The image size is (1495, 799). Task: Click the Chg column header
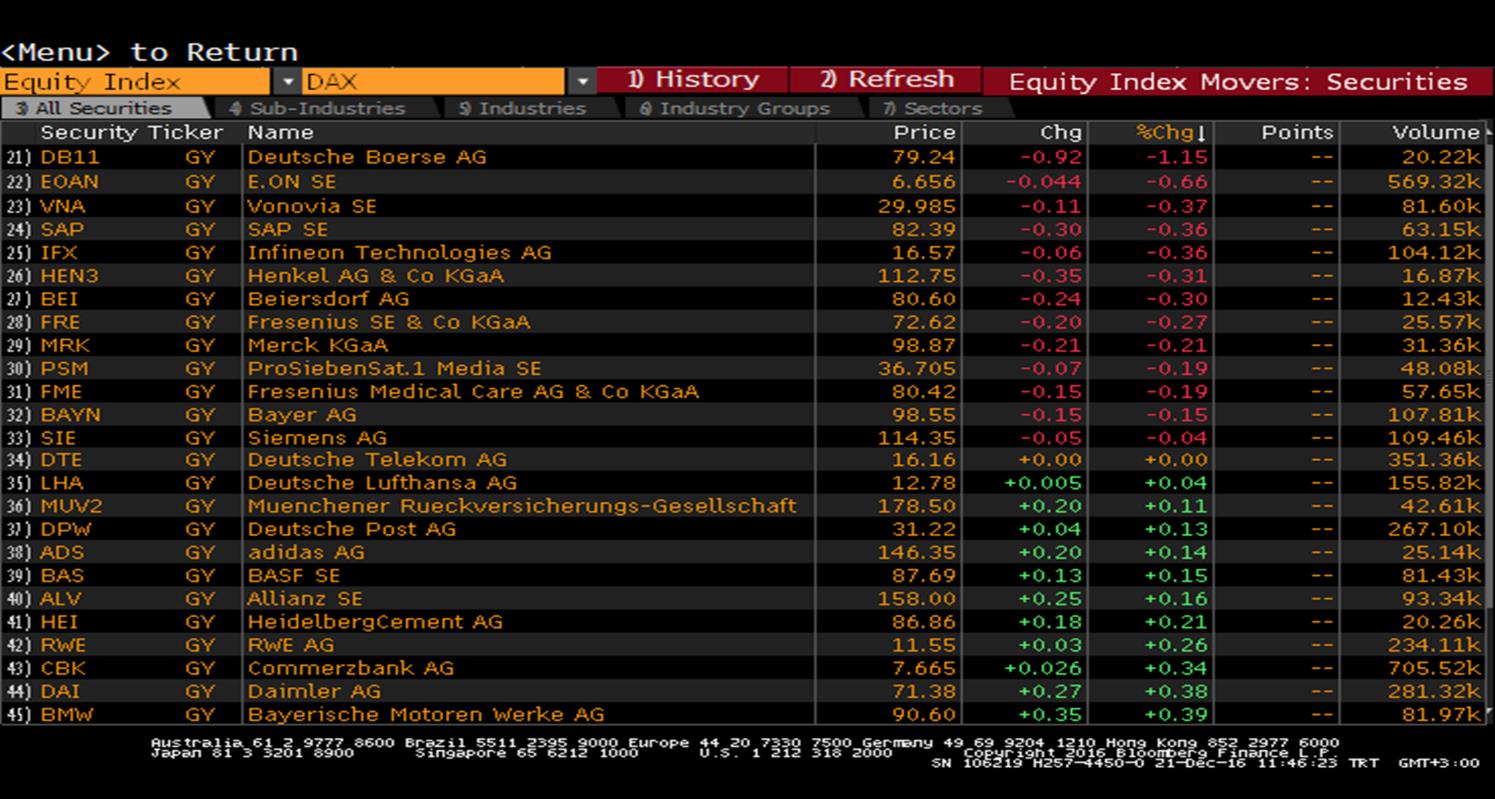[1061, 132]
